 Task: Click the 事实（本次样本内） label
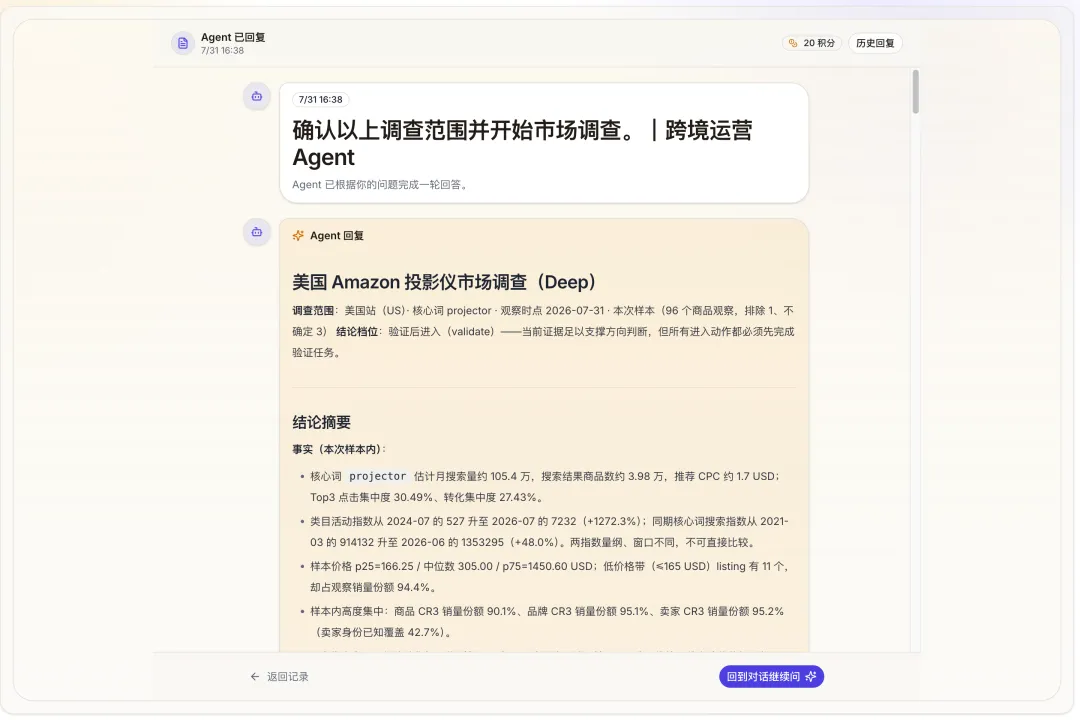pos(338,449)
